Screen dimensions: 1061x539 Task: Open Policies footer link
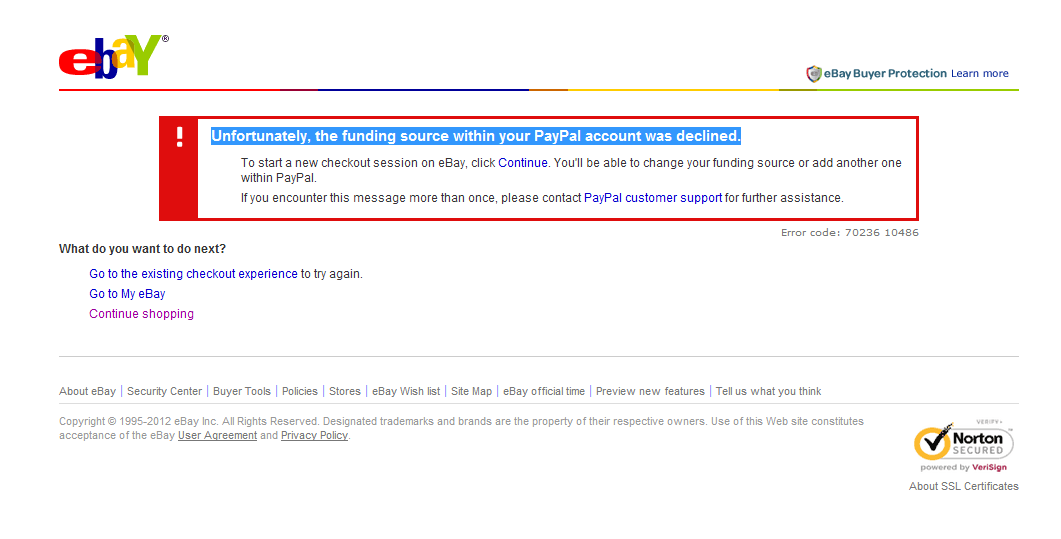[x=300, y=392]
